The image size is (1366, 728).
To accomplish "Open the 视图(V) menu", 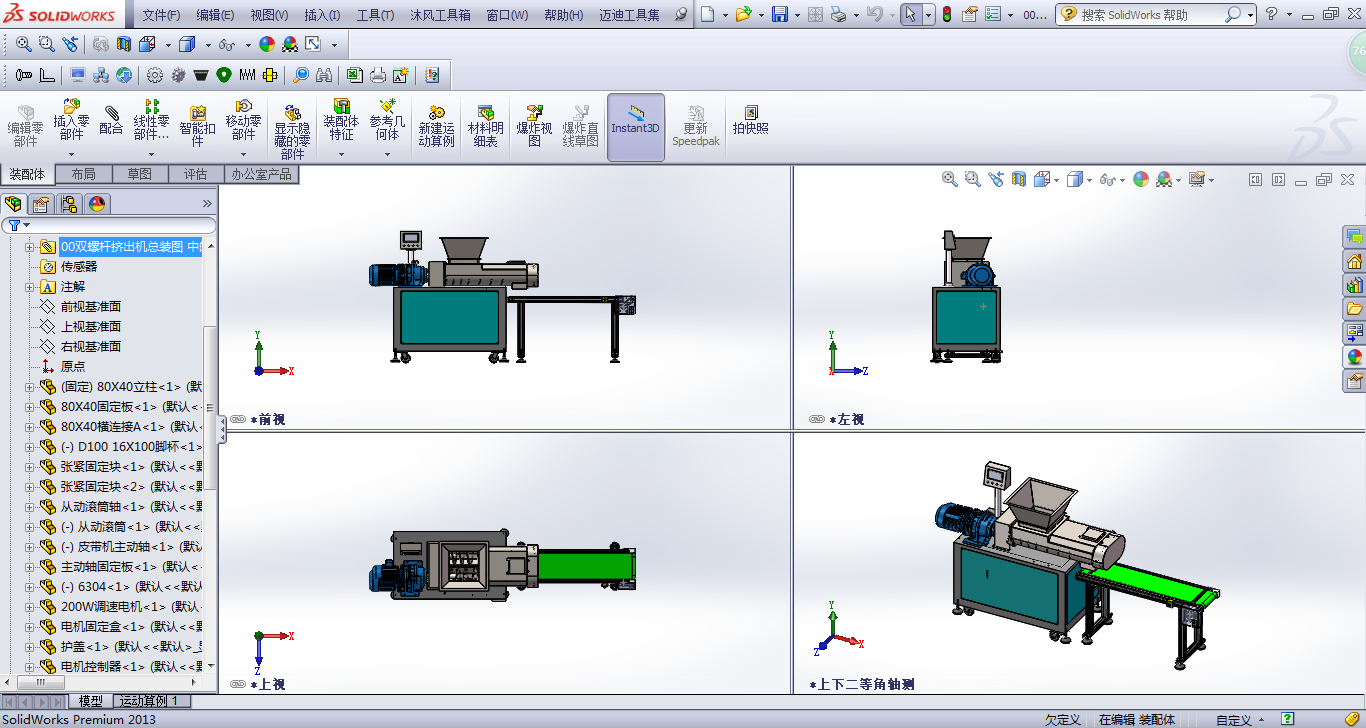I will (269, 15).
